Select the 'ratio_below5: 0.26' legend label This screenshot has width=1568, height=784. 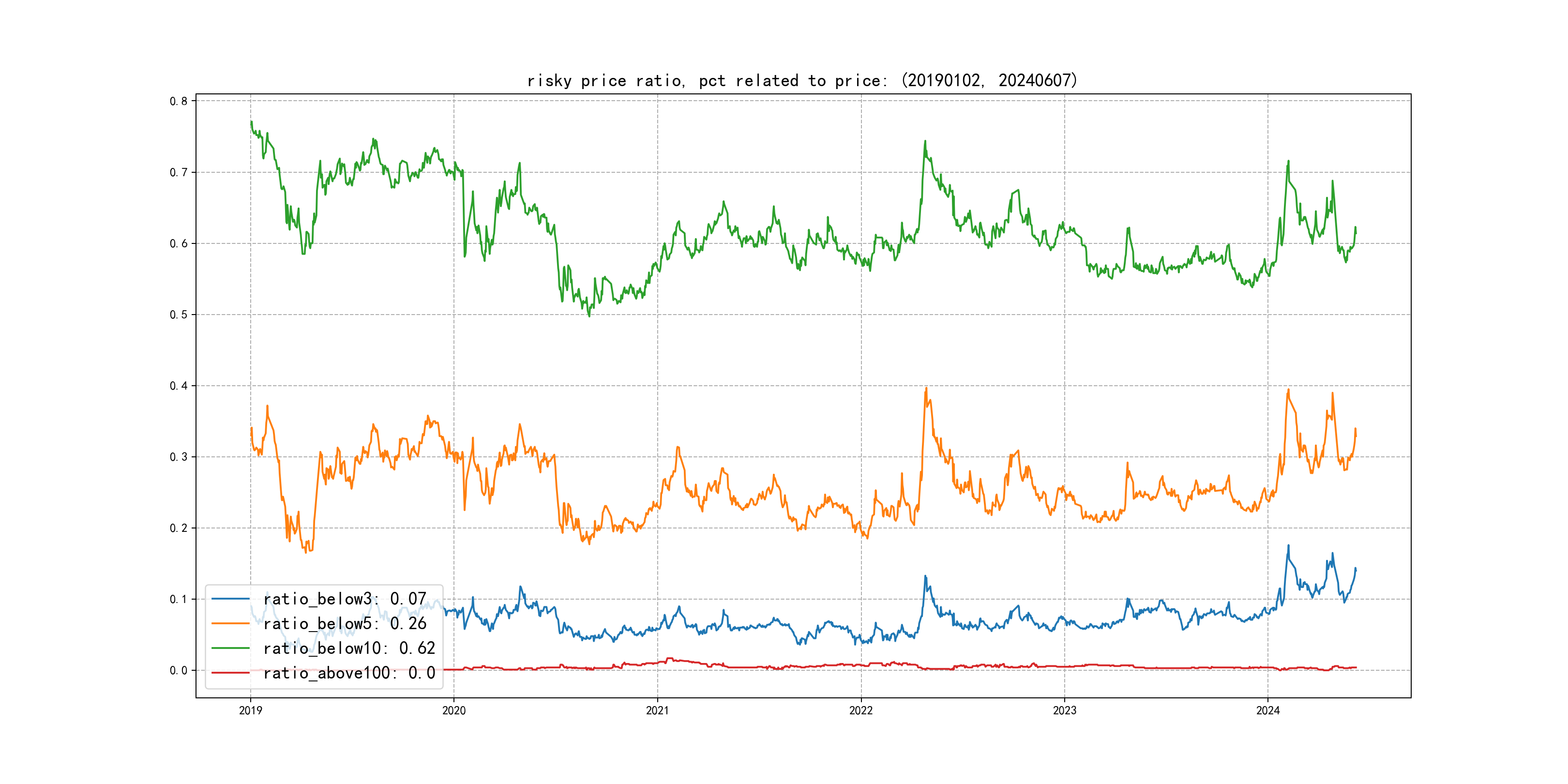click(345, 623)
